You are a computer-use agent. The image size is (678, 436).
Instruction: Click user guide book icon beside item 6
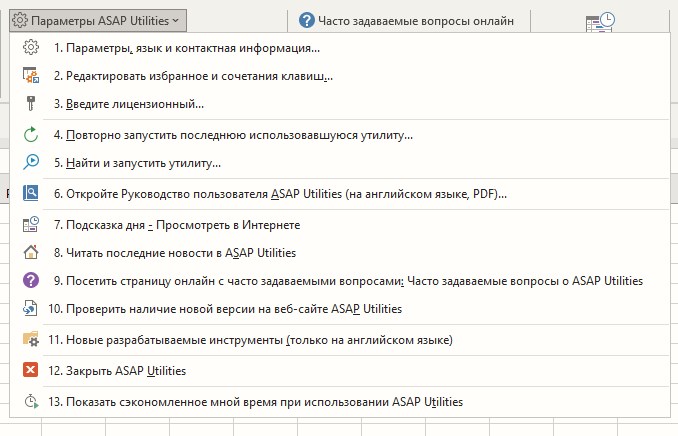[x=31, y=193]
